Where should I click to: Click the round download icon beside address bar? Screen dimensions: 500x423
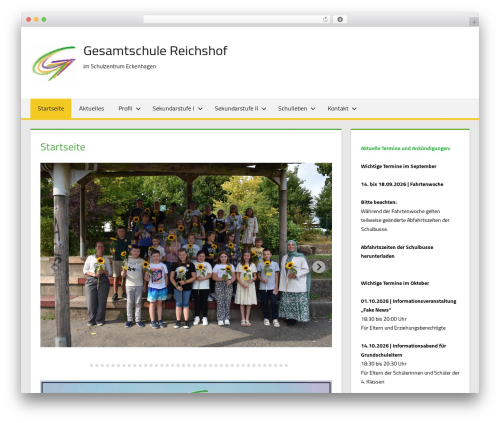point(340,20)
